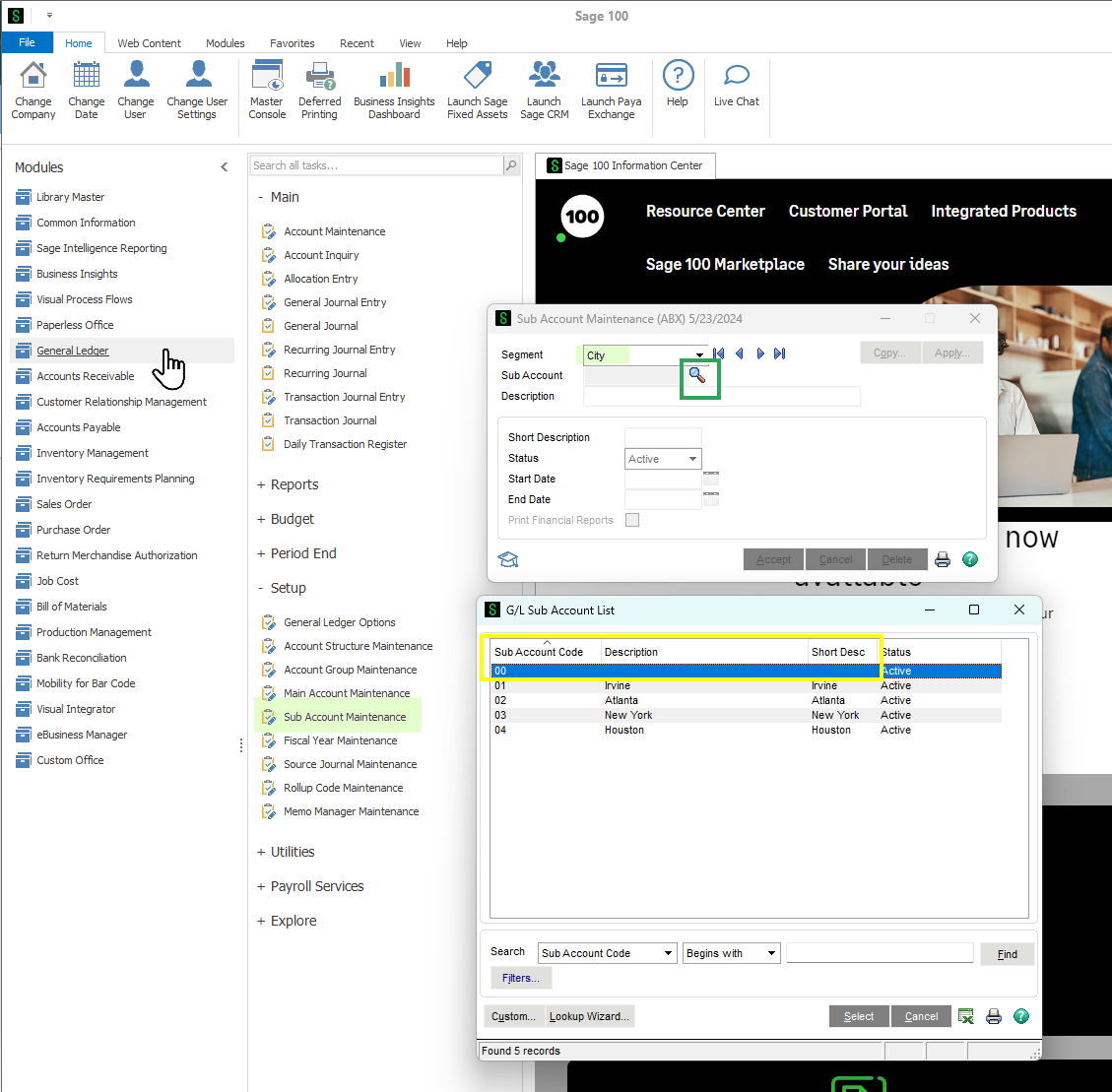Collapse the Main task group

(260, 197)
